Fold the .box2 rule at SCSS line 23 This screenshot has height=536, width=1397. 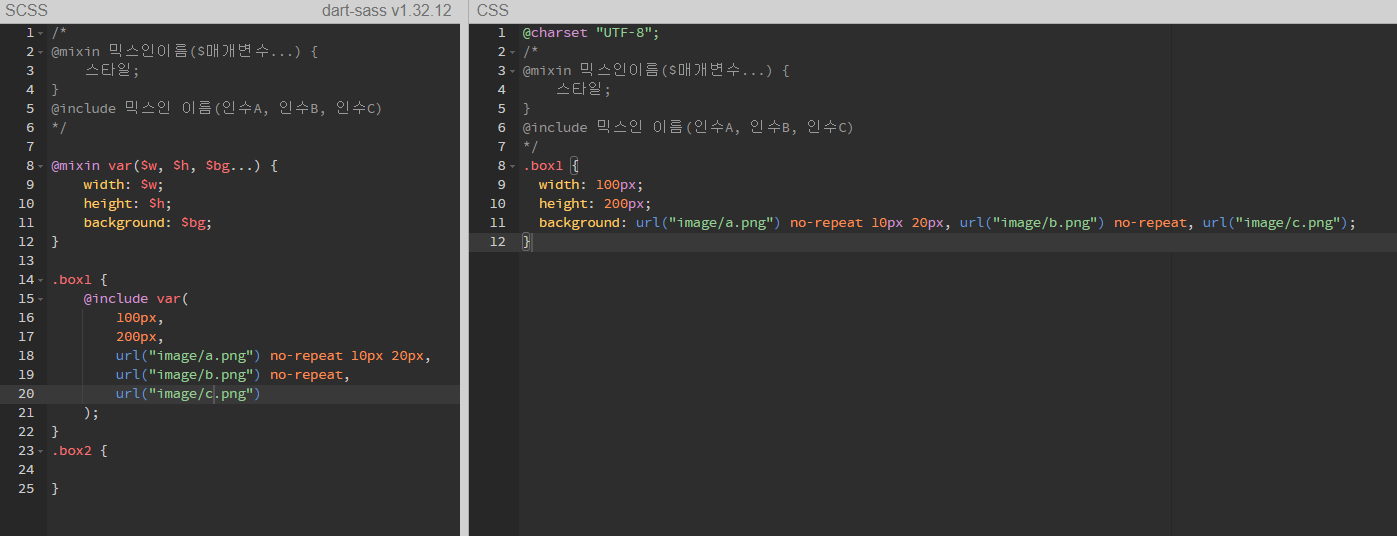coord(40,451)
